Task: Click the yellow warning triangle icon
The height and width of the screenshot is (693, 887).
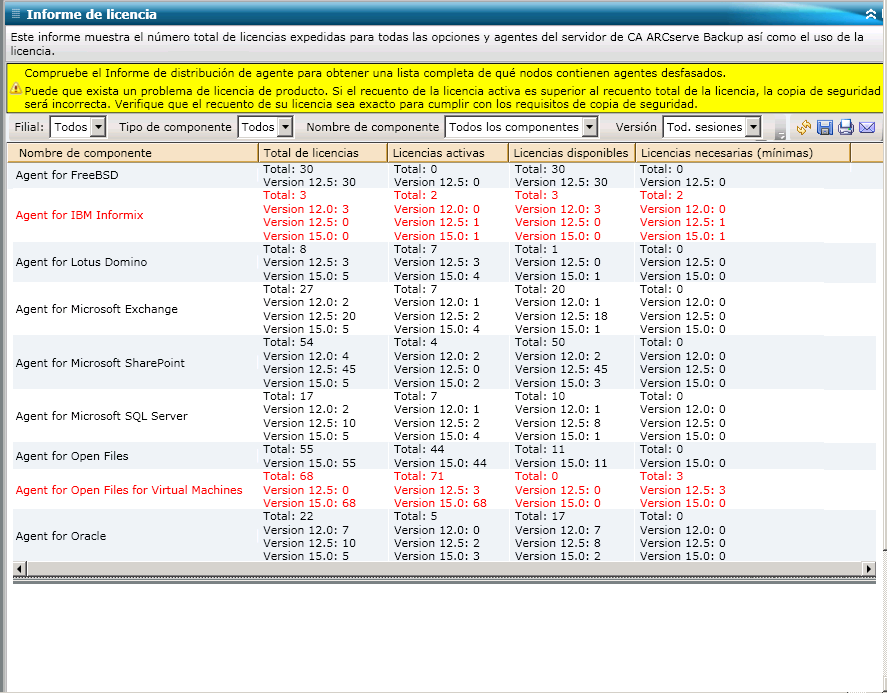Action: click(16, 89)
